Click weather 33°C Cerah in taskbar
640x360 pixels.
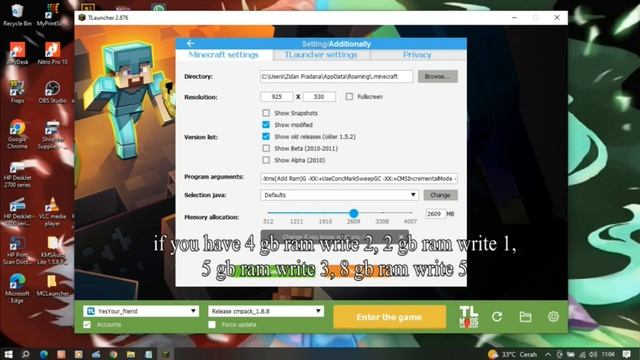(513, 354)
